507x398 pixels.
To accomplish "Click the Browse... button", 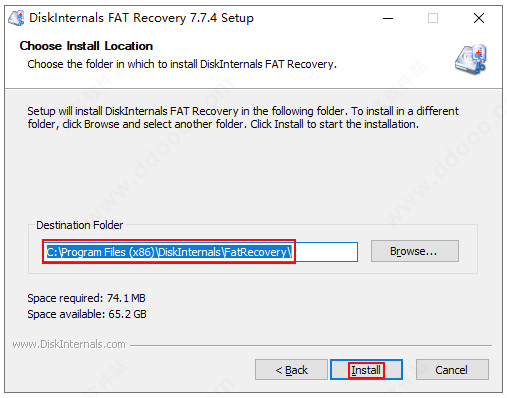I will click(x=415, y=251).
